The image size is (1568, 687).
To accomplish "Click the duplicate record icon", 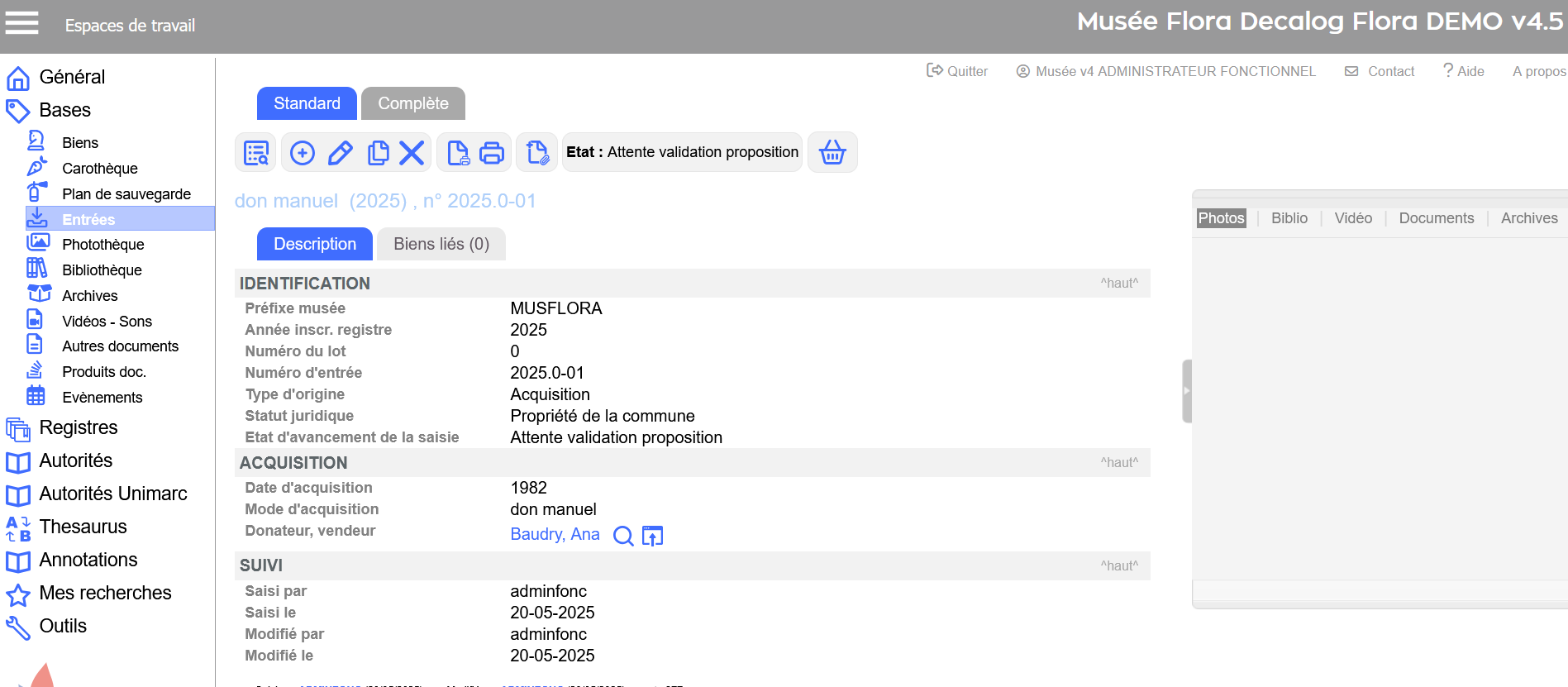I will click(378, 153).
